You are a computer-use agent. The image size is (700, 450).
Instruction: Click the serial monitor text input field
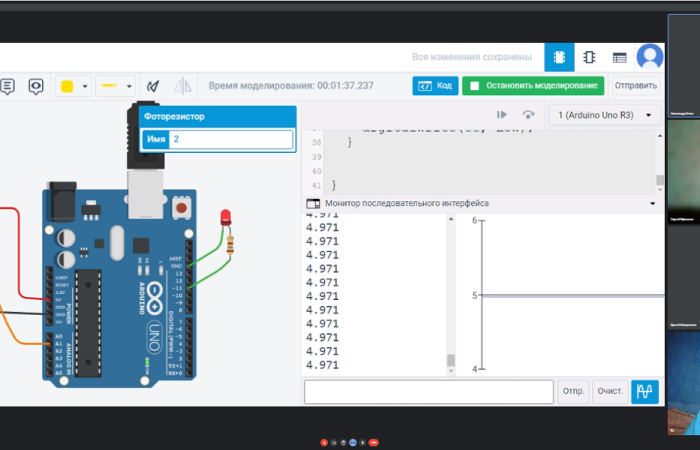pyautogui.click(x=429, y=391)
